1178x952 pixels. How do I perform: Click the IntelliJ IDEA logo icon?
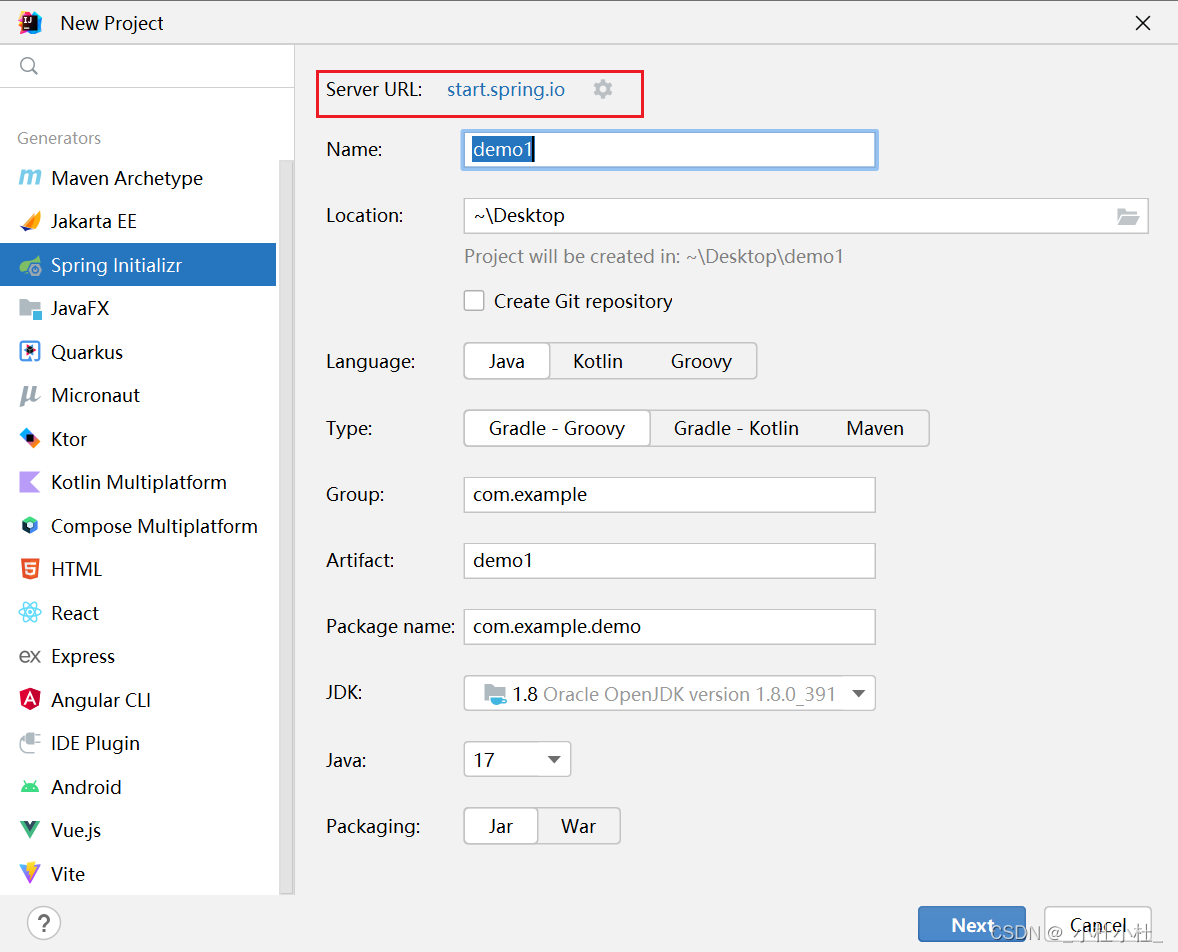click(30, 23)
